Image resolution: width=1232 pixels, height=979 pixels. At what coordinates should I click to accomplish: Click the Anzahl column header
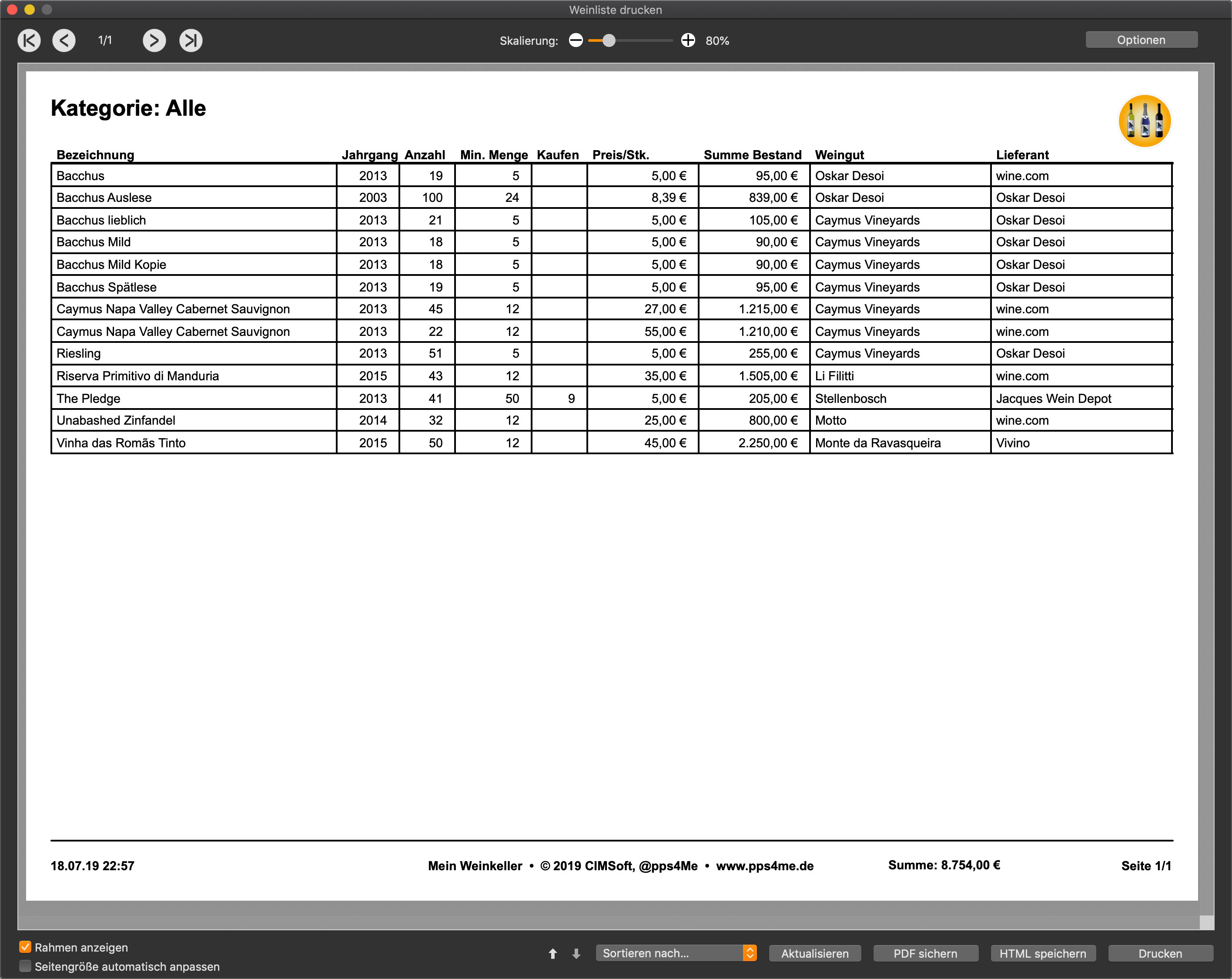tap(425, 155)
